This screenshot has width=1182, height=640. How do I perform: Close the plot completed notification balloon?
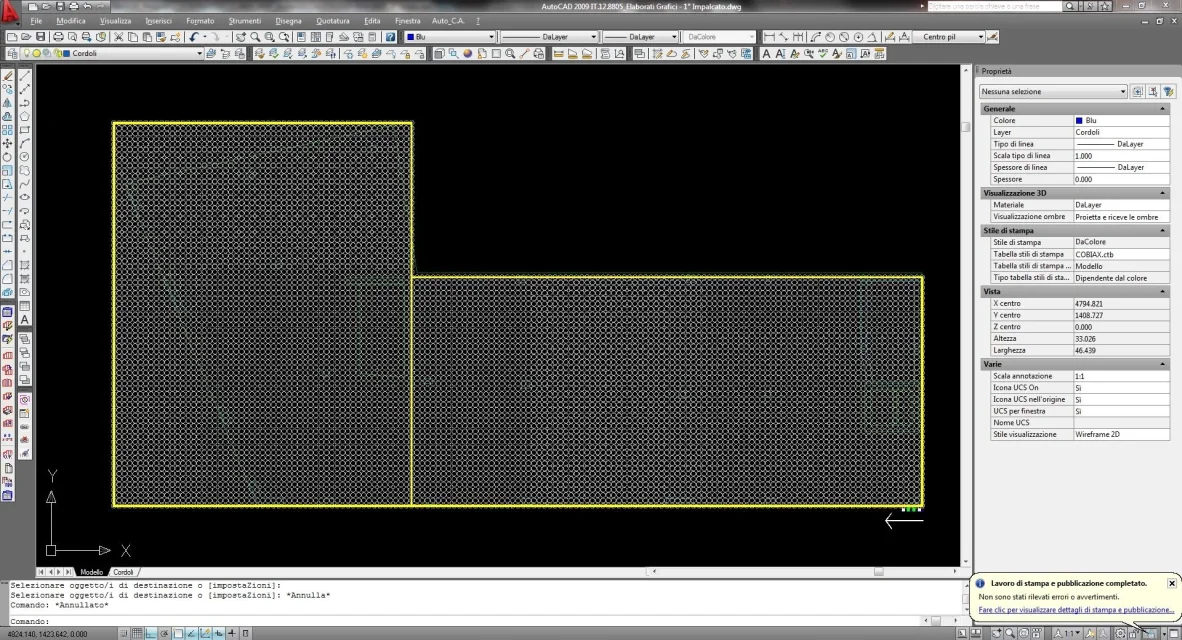1171,583
